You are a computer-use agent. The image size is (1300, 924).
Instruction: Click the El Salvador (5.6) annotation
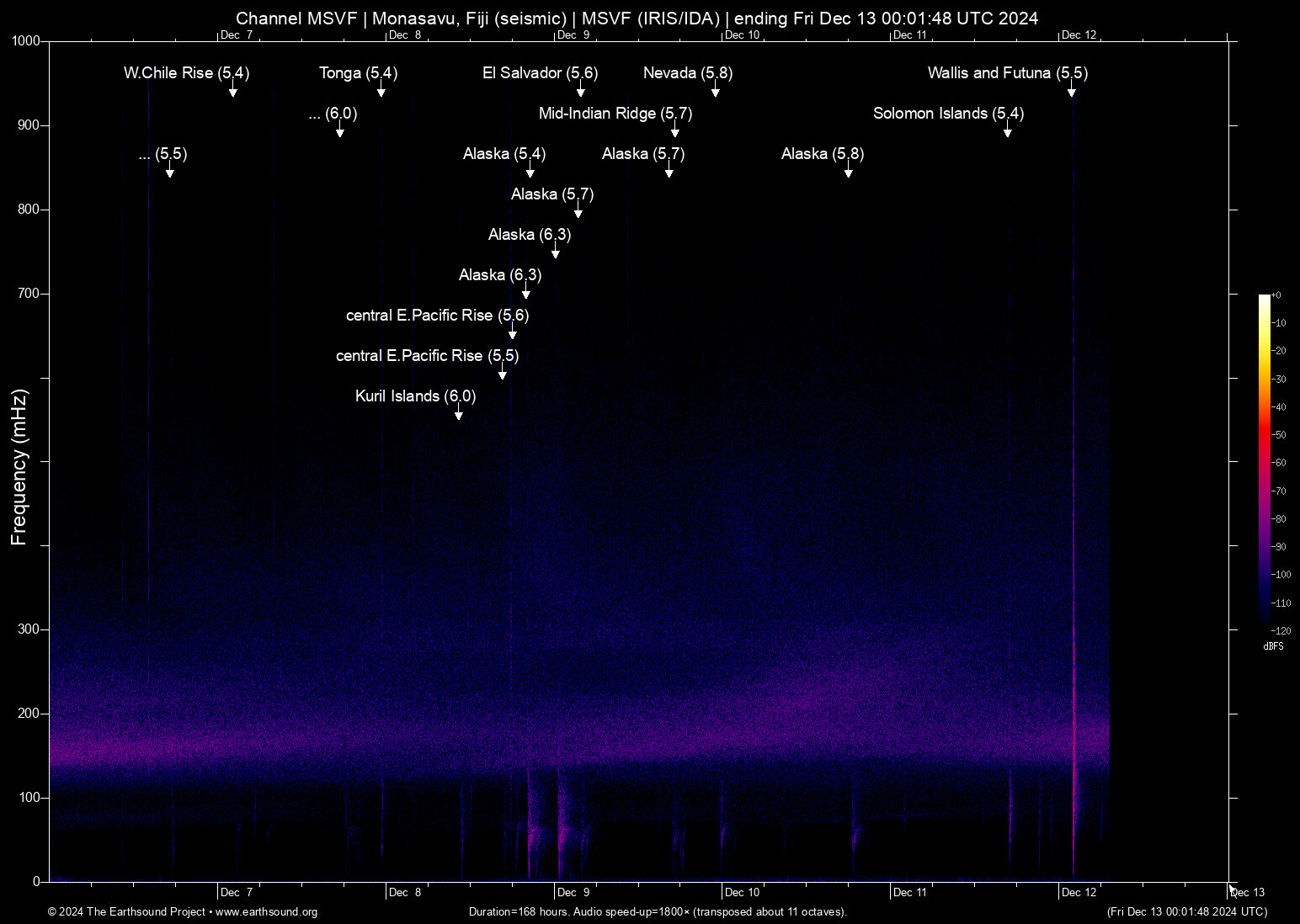(x=539, y=73)
